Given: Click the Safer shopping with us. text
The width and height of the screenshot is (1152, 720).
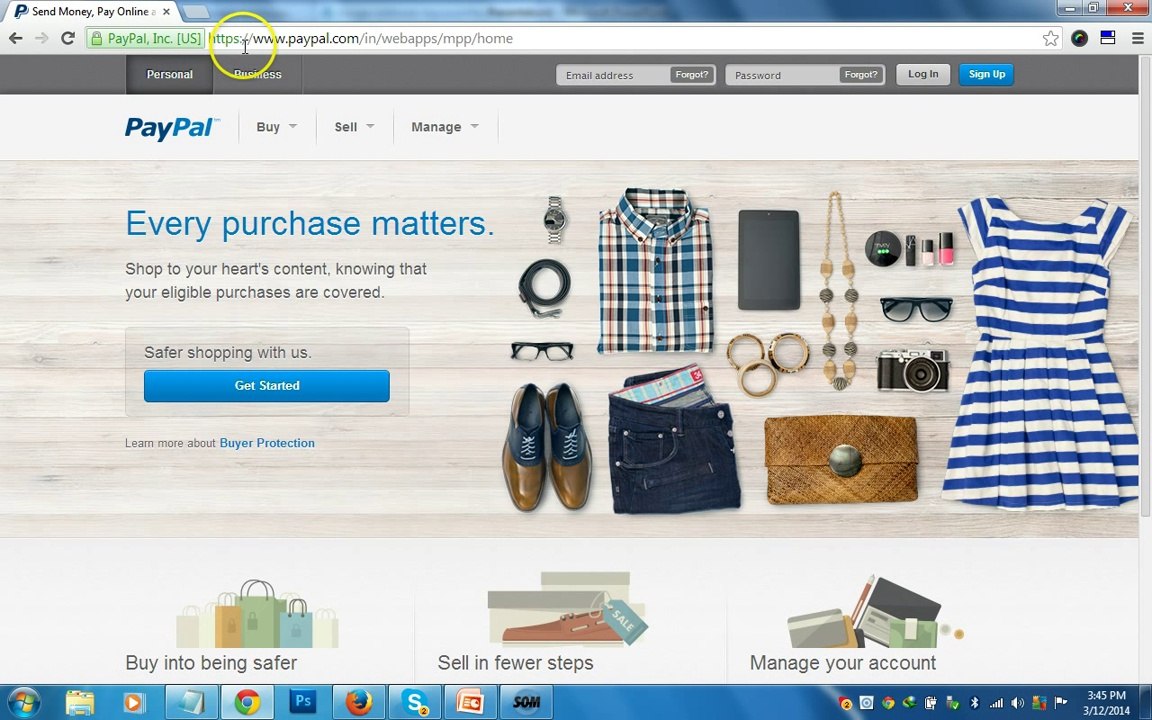Looking at the screenshot, I should 228,353.
